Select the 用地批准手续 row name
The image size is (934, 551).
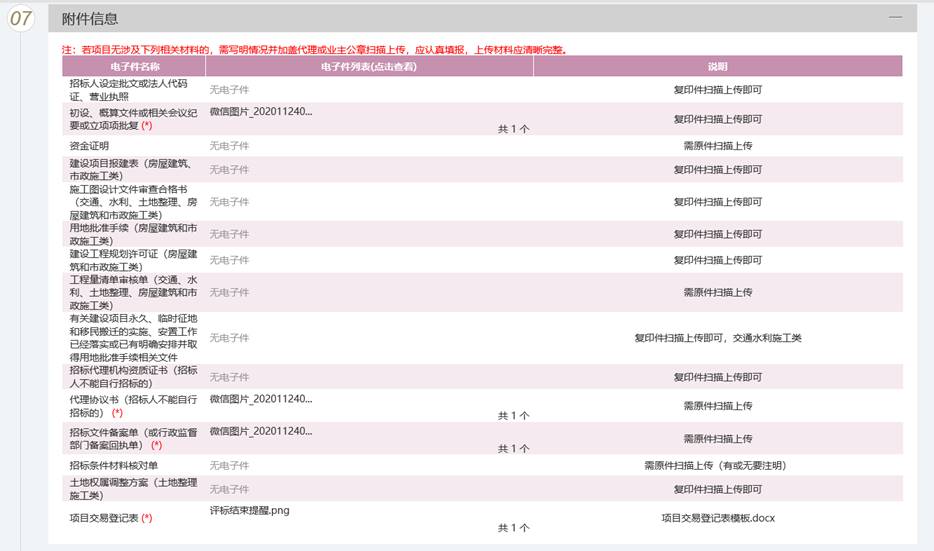133,234
